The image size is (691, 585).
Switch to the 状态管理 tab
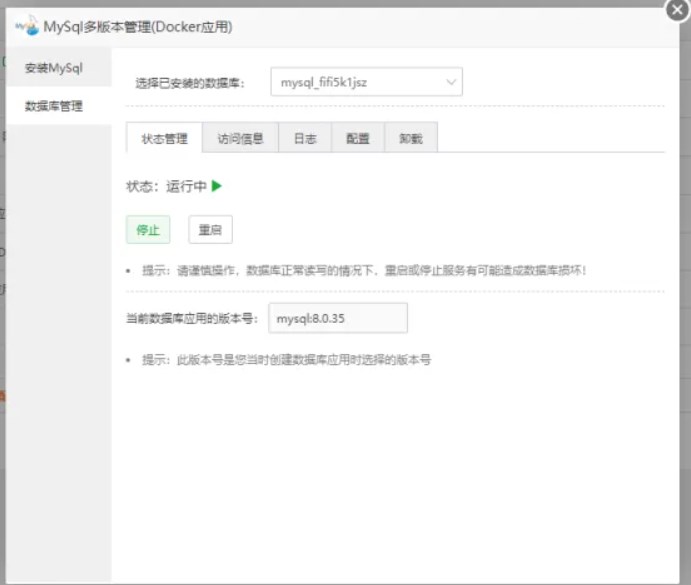pos(164,139)
